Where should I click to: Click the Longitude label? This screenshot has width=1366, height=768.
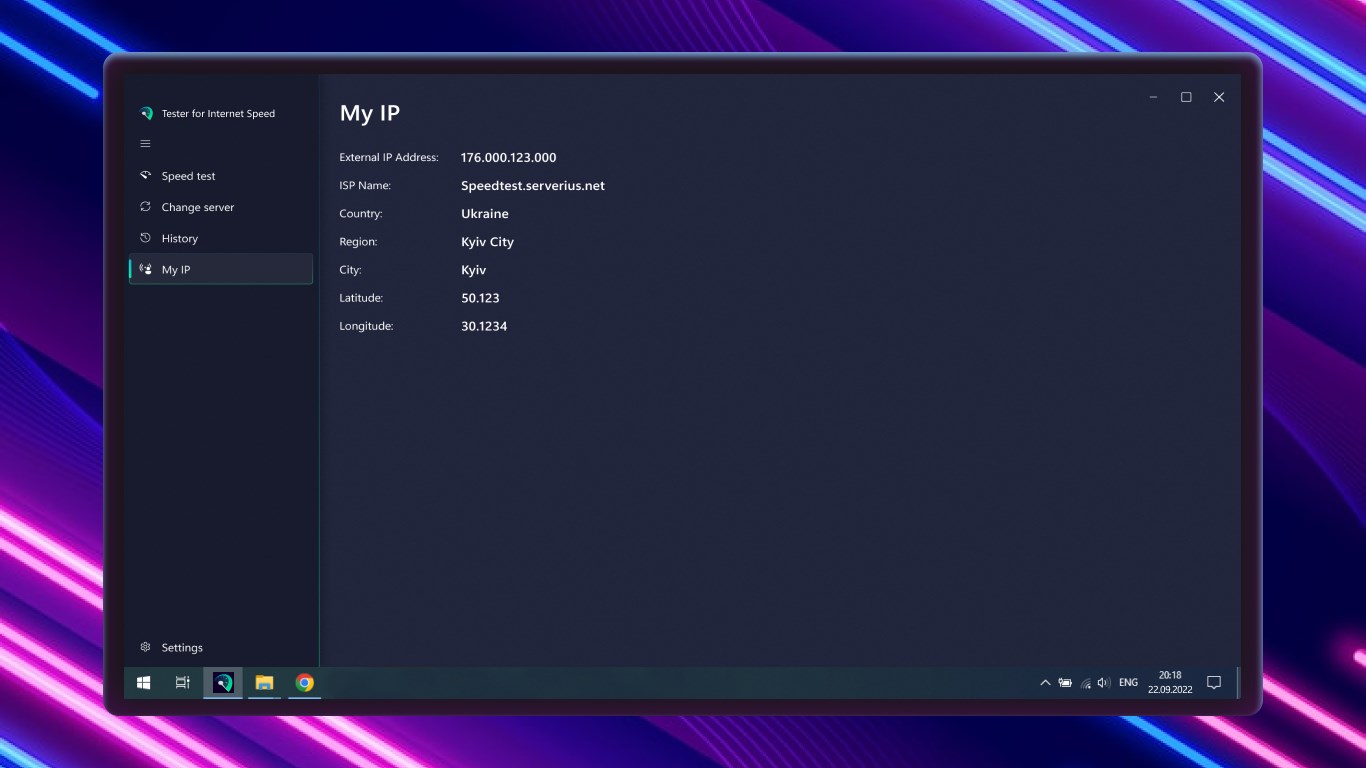pyautogui.click(x=367, y=326)
